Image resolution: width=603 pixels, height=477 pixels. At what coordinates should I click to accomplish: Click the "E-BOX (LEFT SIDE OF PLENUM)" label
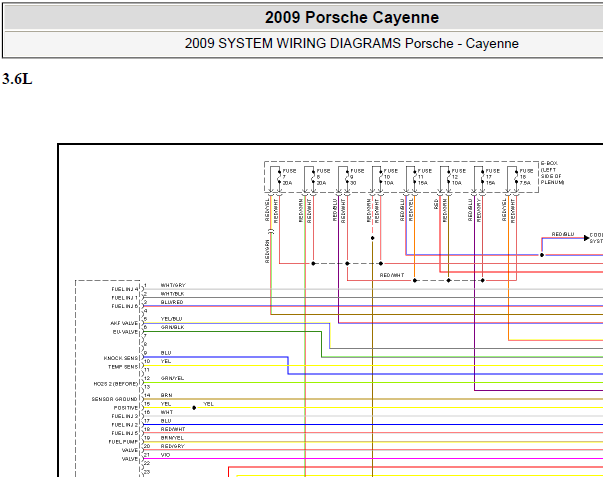[x=552, y=173]
